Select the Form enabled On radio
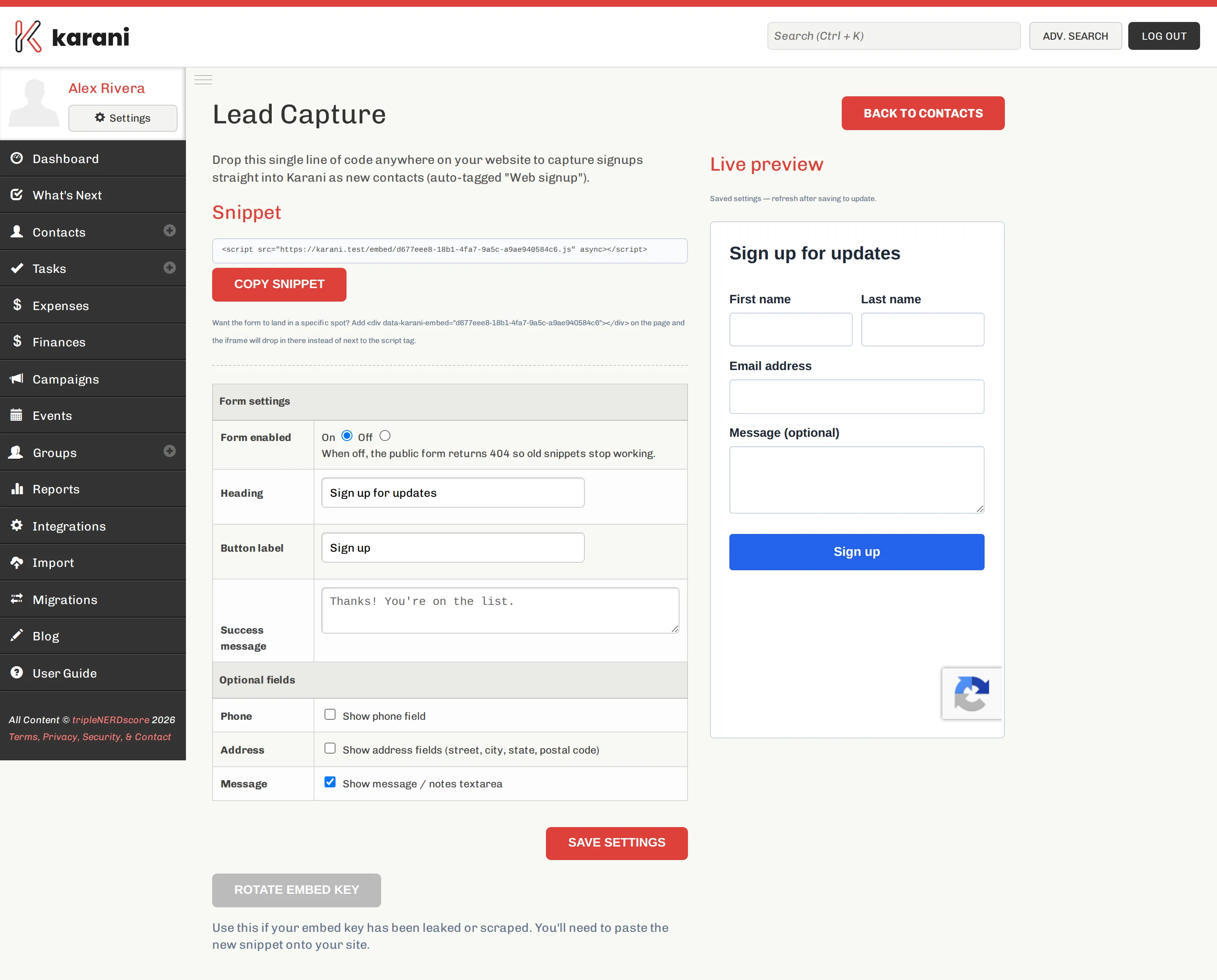 click(x=347, y=436)
